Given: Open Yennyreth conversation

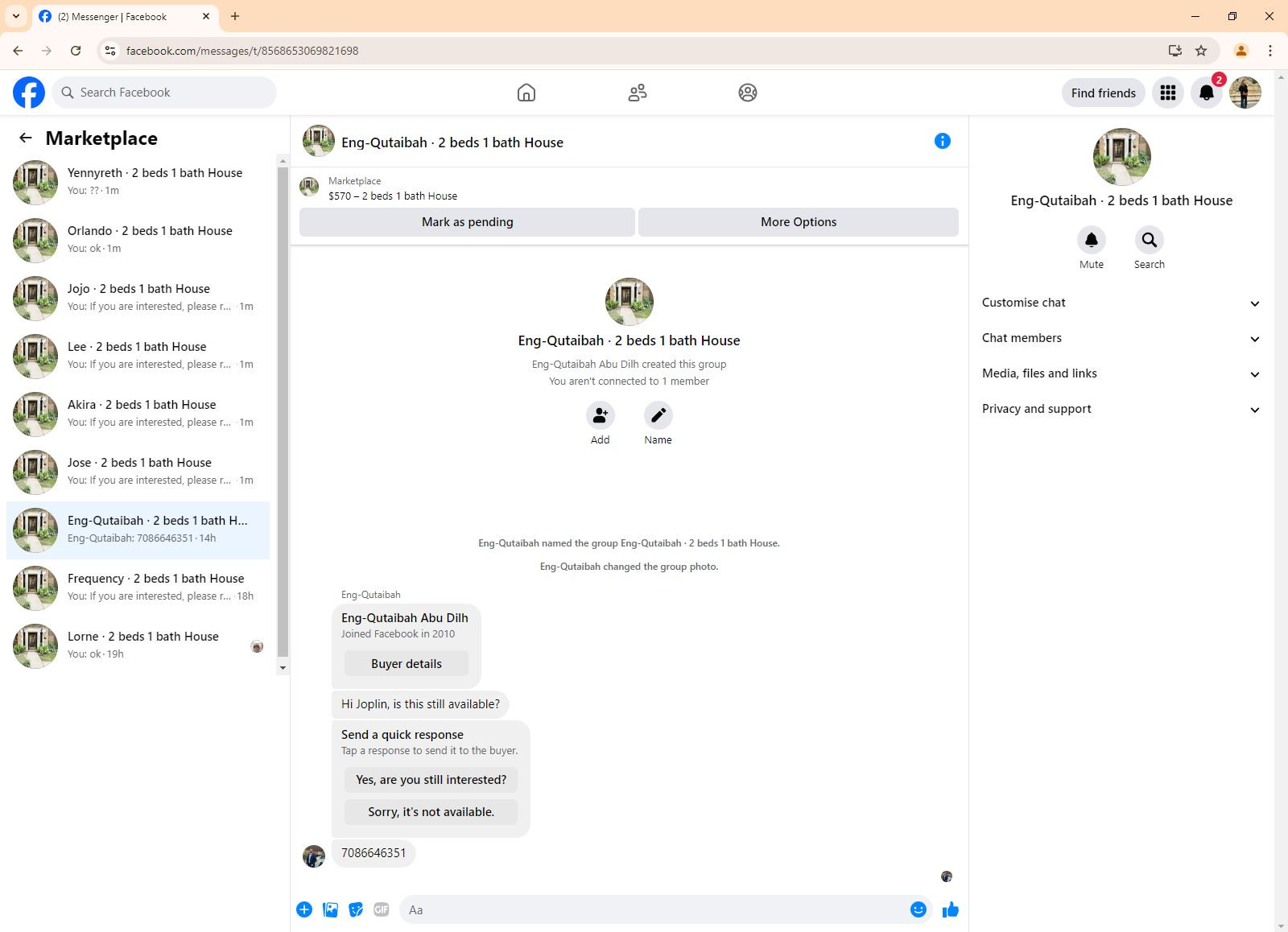Looking at the screenshot, I should click(138, 183).
